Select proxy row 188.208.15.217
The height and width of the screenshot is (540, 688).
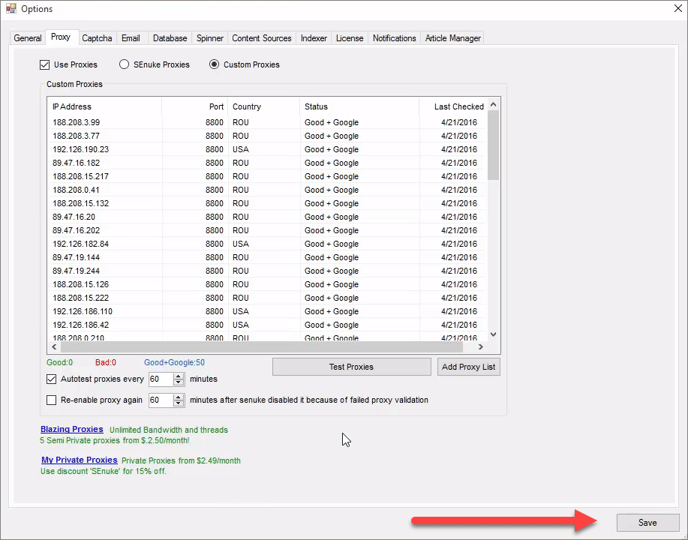click(268, 176)
